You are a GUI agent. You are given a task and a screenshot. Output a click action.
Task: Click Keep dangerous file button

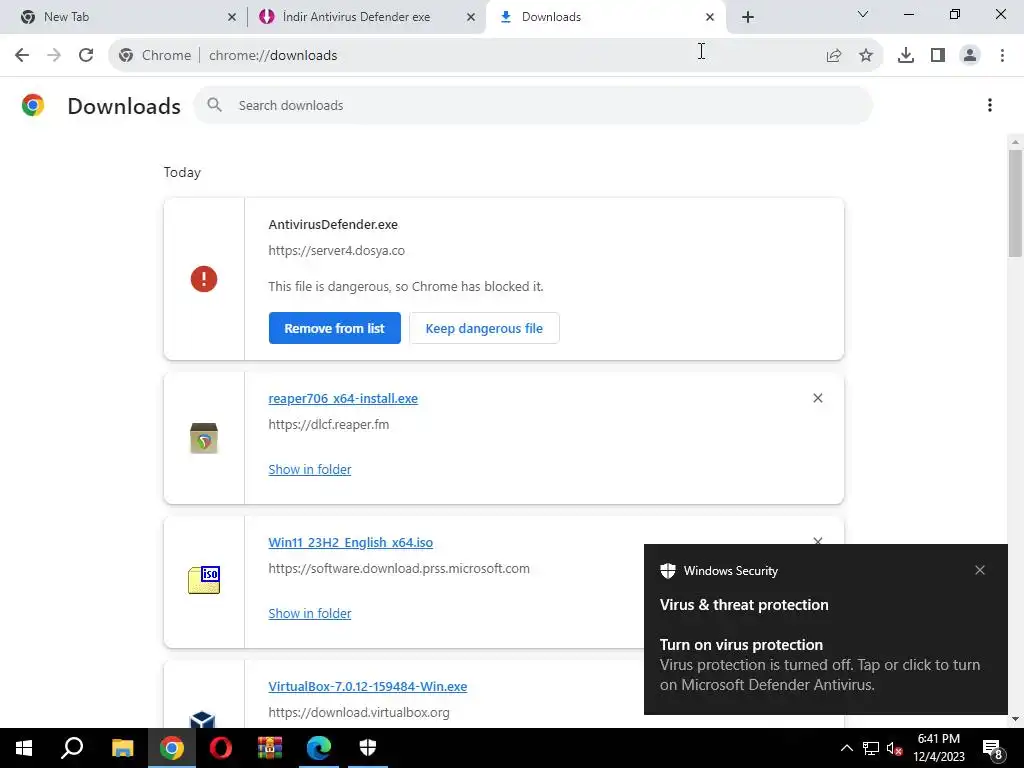click(484, 328)
